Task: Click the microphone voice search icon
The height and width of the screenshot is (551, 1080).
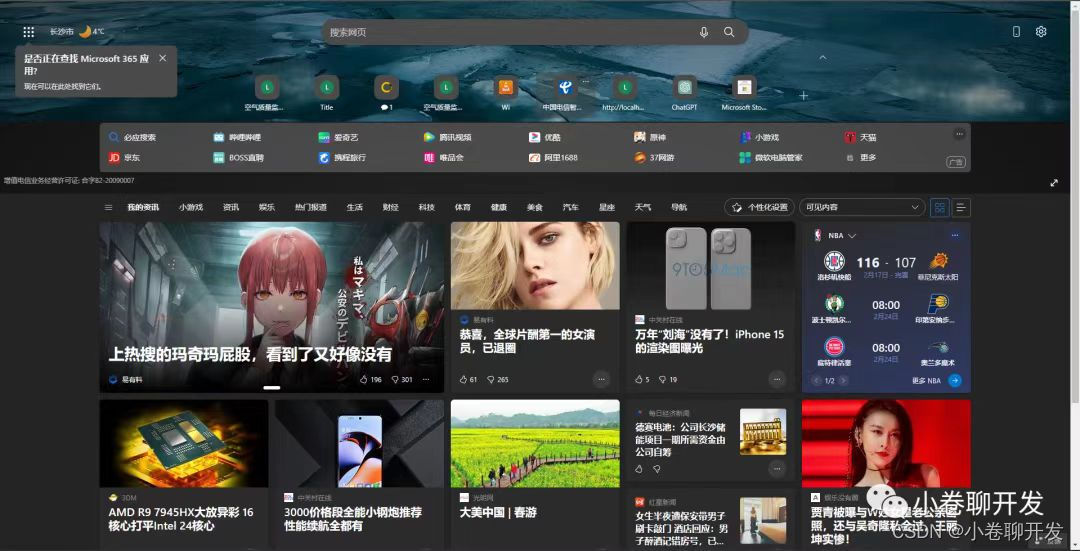Action: [x=703, y=32]
